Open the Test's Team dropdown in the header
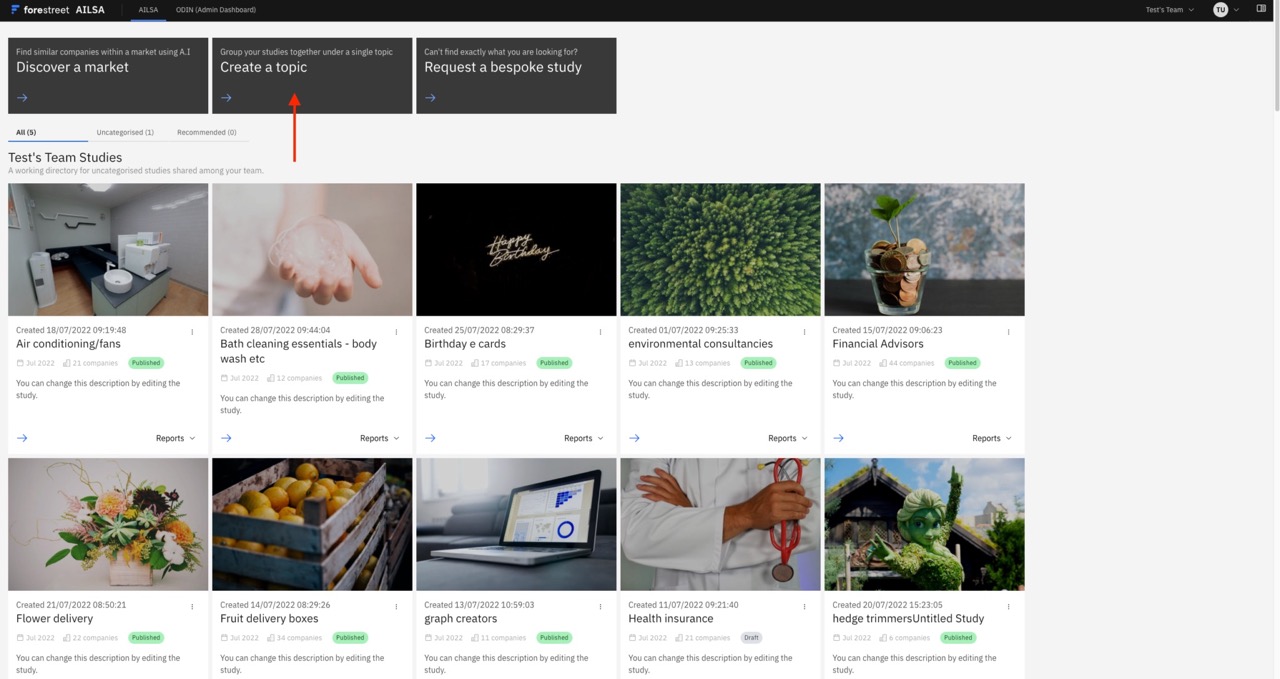 coord(1170,10)
